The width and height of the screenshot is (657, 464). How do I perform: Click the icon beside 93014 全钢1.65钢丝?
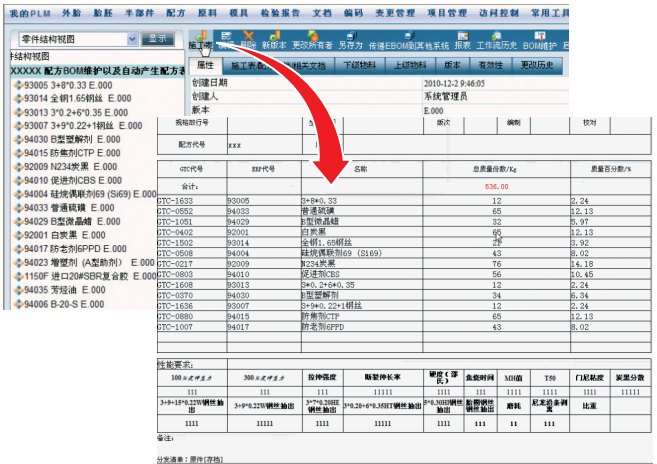(x=18, y=99)
